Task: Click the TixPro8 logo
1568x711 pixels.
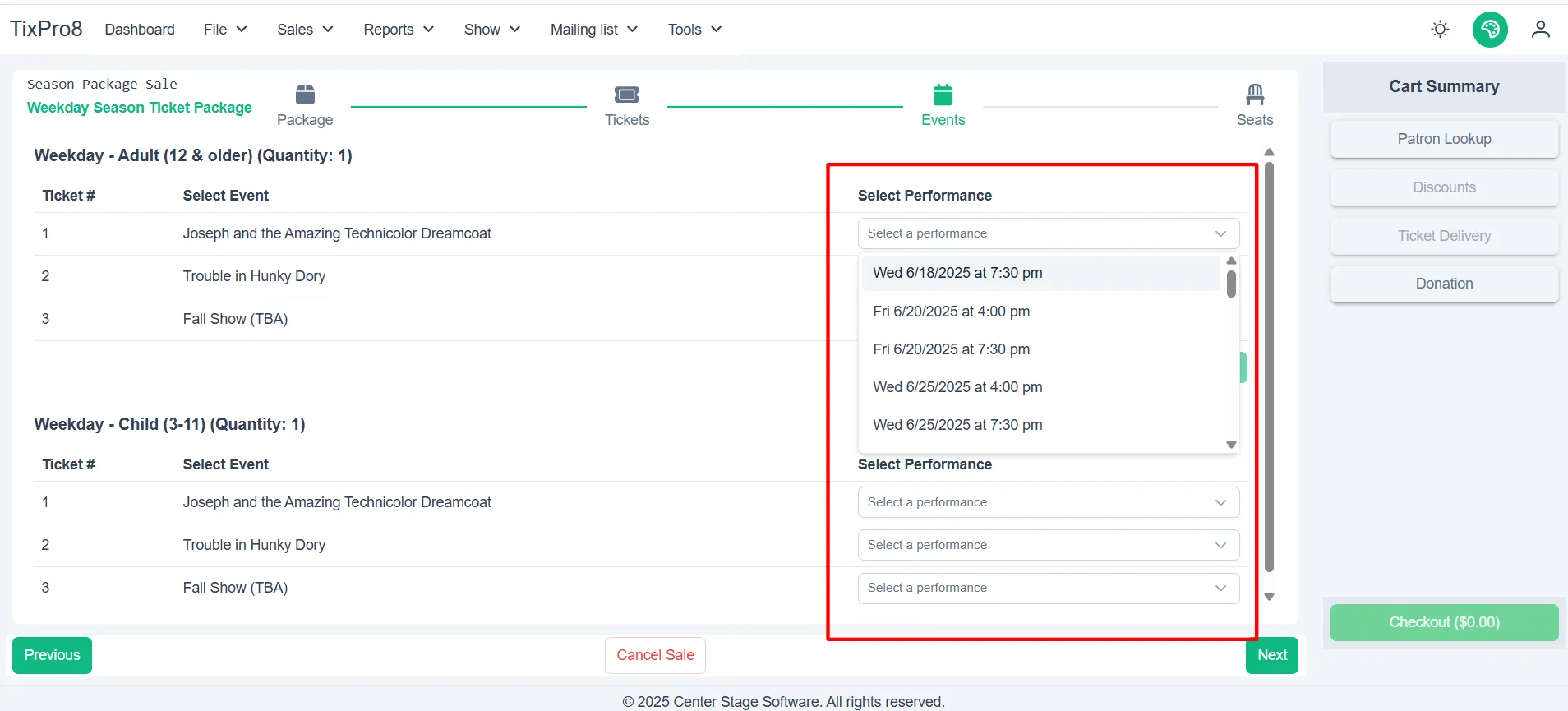Action: [46, 29]
